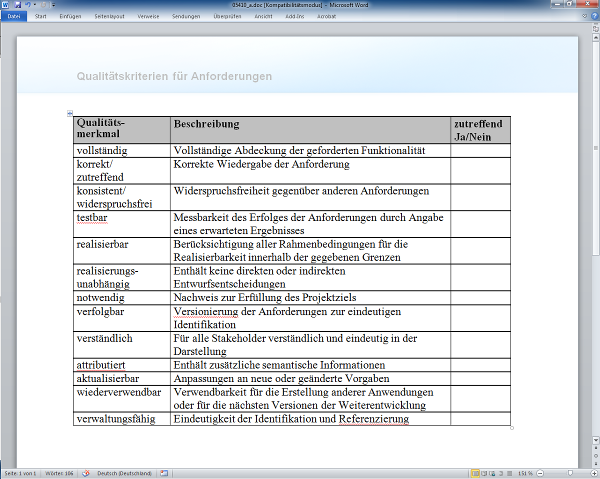Click the Undo arrow icon
Viewport: 600px width, 479px height.
point(28,5)
